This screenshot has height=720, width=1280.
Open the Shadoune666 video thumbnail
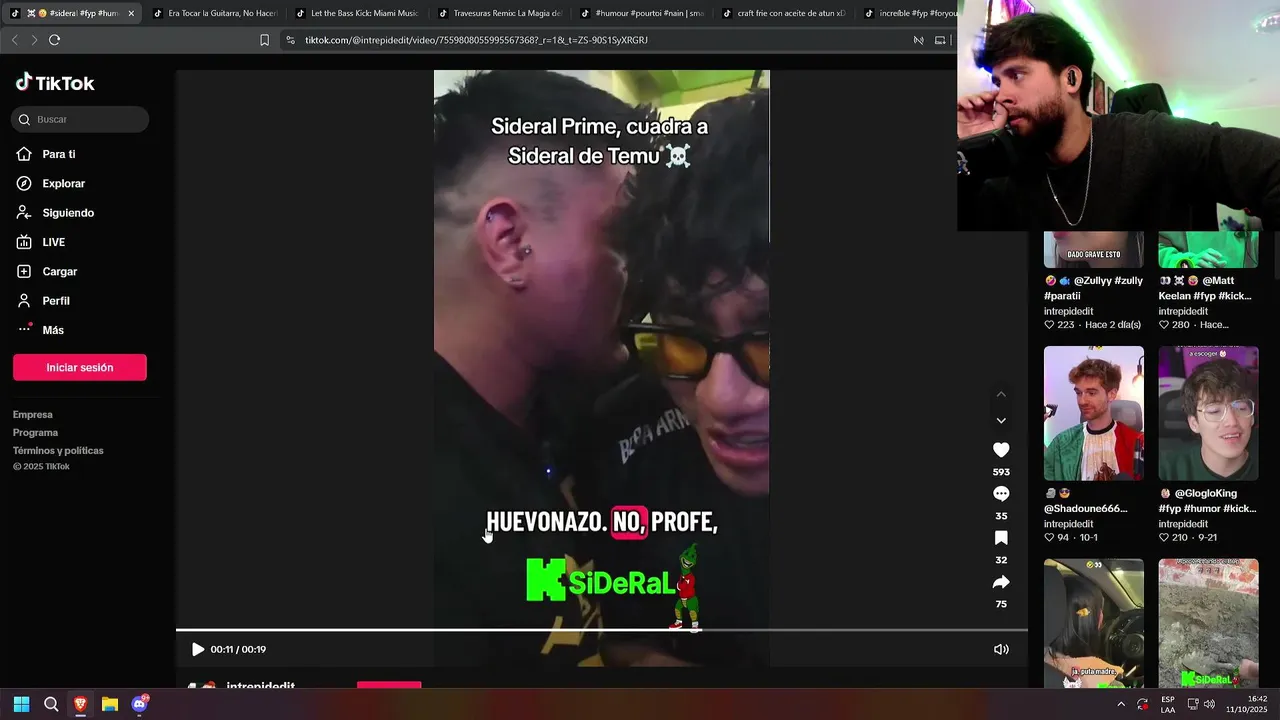pyautogui.click(x=1094, y=413)
